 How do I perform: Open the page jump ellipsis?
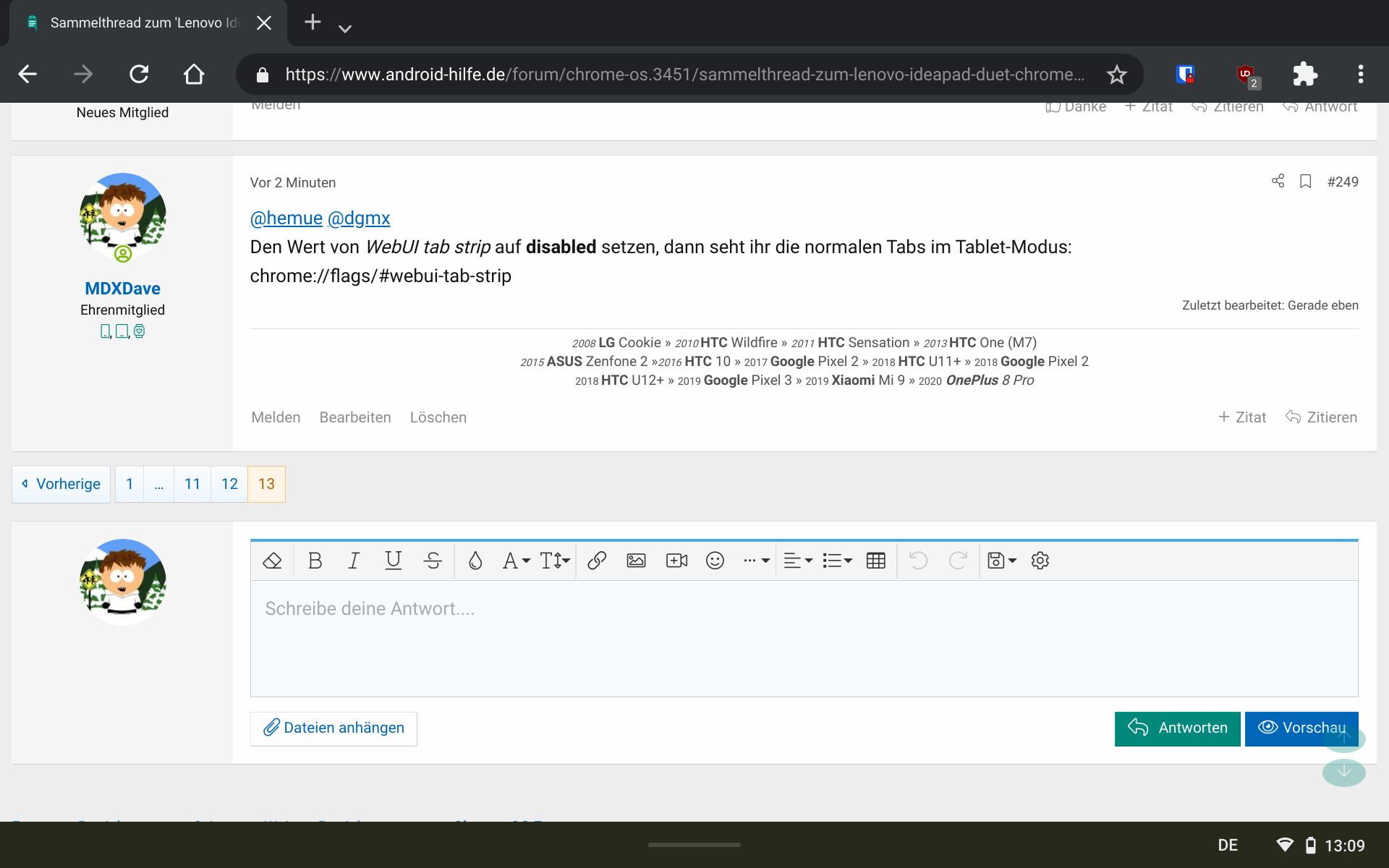[x=158, y=484]
